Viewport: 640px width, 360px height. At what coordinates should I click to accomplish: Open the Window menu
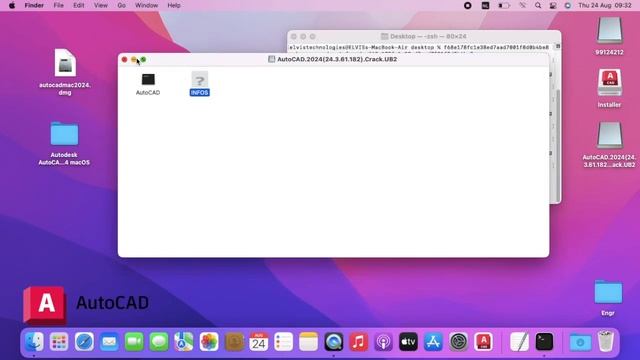(146, 5)
